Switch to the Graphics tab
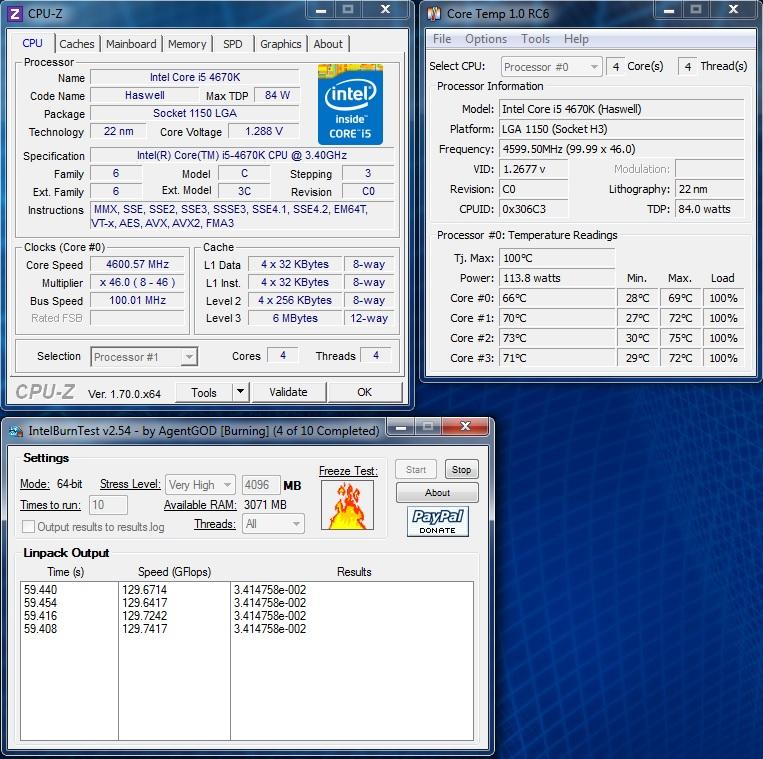Screen dimensions: 763x759 (281, 44)
